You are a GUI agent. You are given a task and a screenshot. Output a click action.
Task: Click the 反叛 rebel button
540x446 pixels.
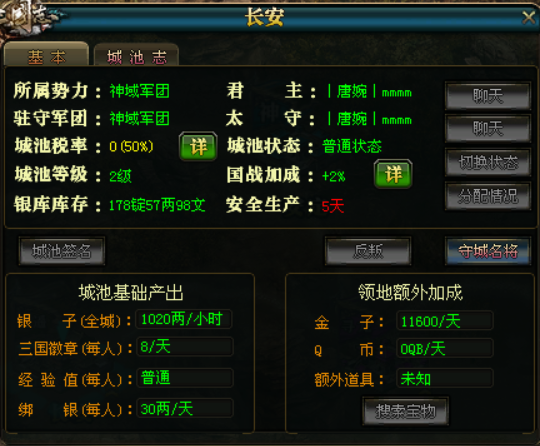[367, 251]
